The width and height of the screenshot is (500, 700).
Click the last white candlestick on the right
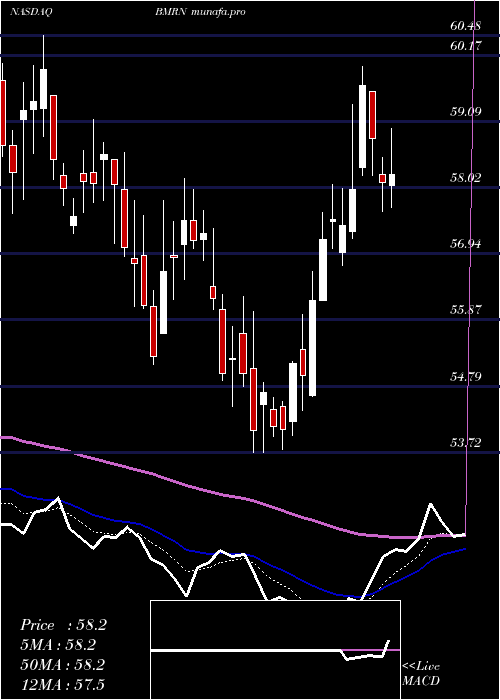tap(392, 180)
